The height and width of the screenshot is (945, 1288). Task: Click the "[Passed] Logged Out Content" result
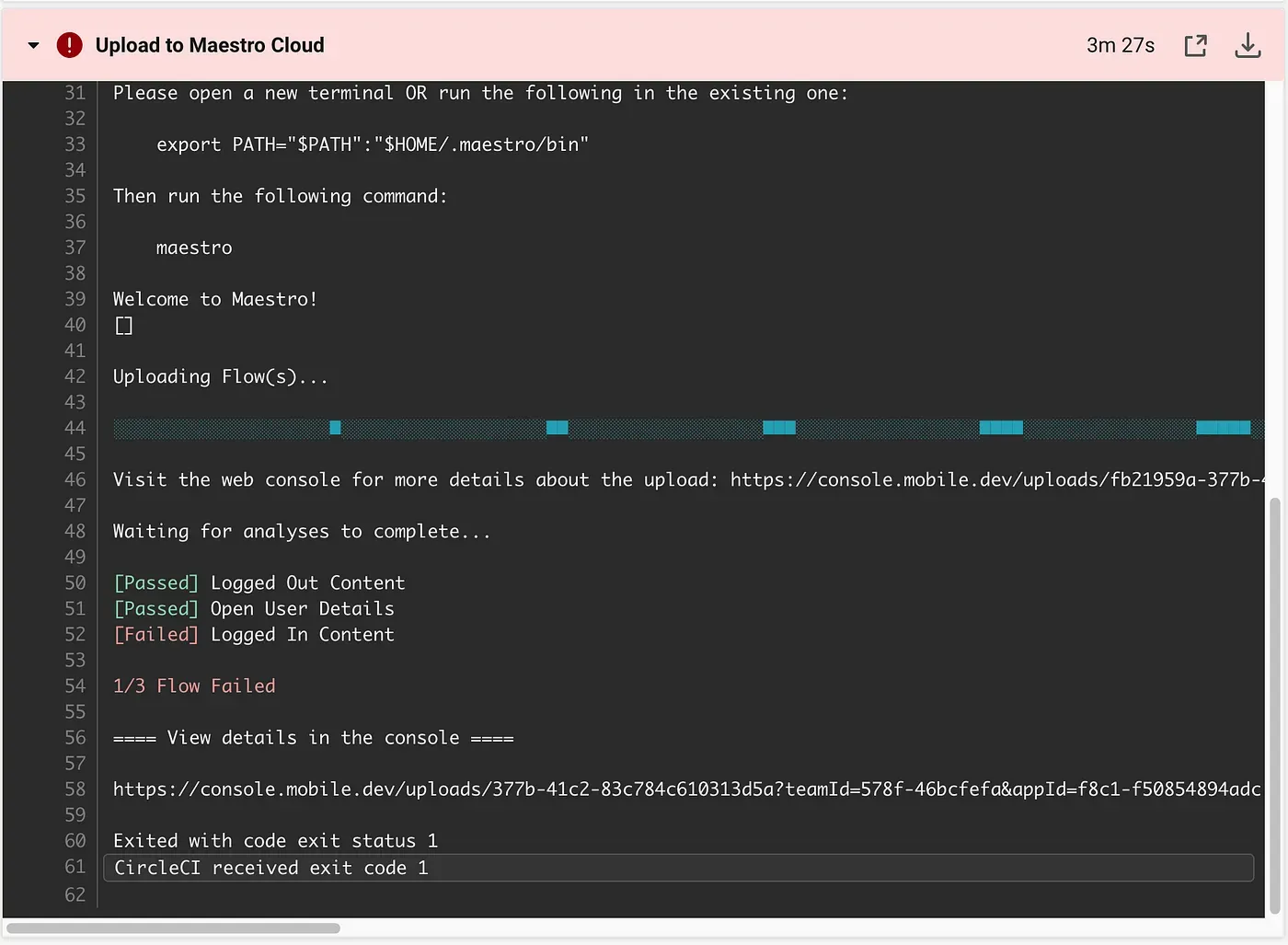tap(259, 583)
